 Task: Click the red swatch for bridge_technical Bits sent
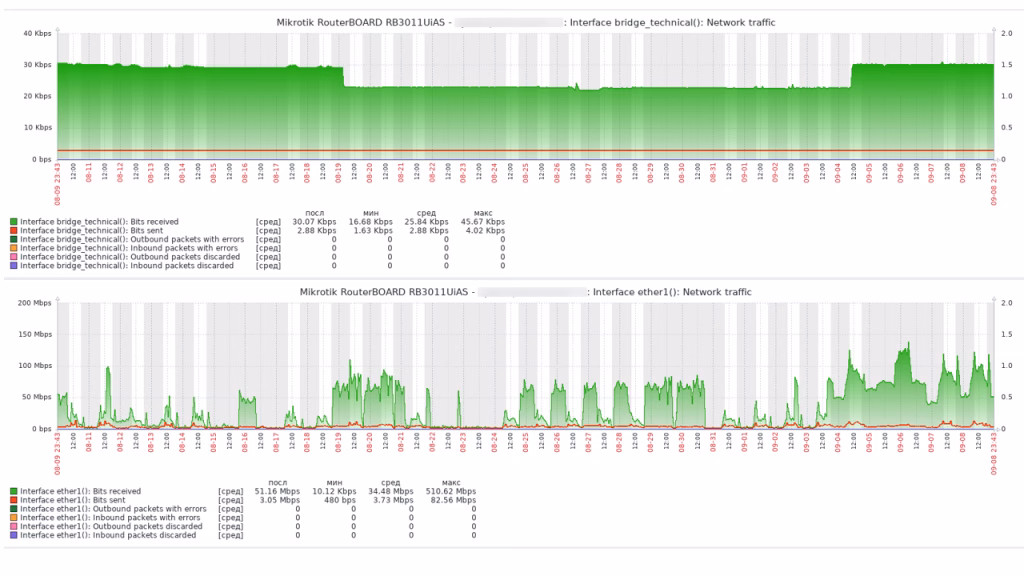[14, 231]
